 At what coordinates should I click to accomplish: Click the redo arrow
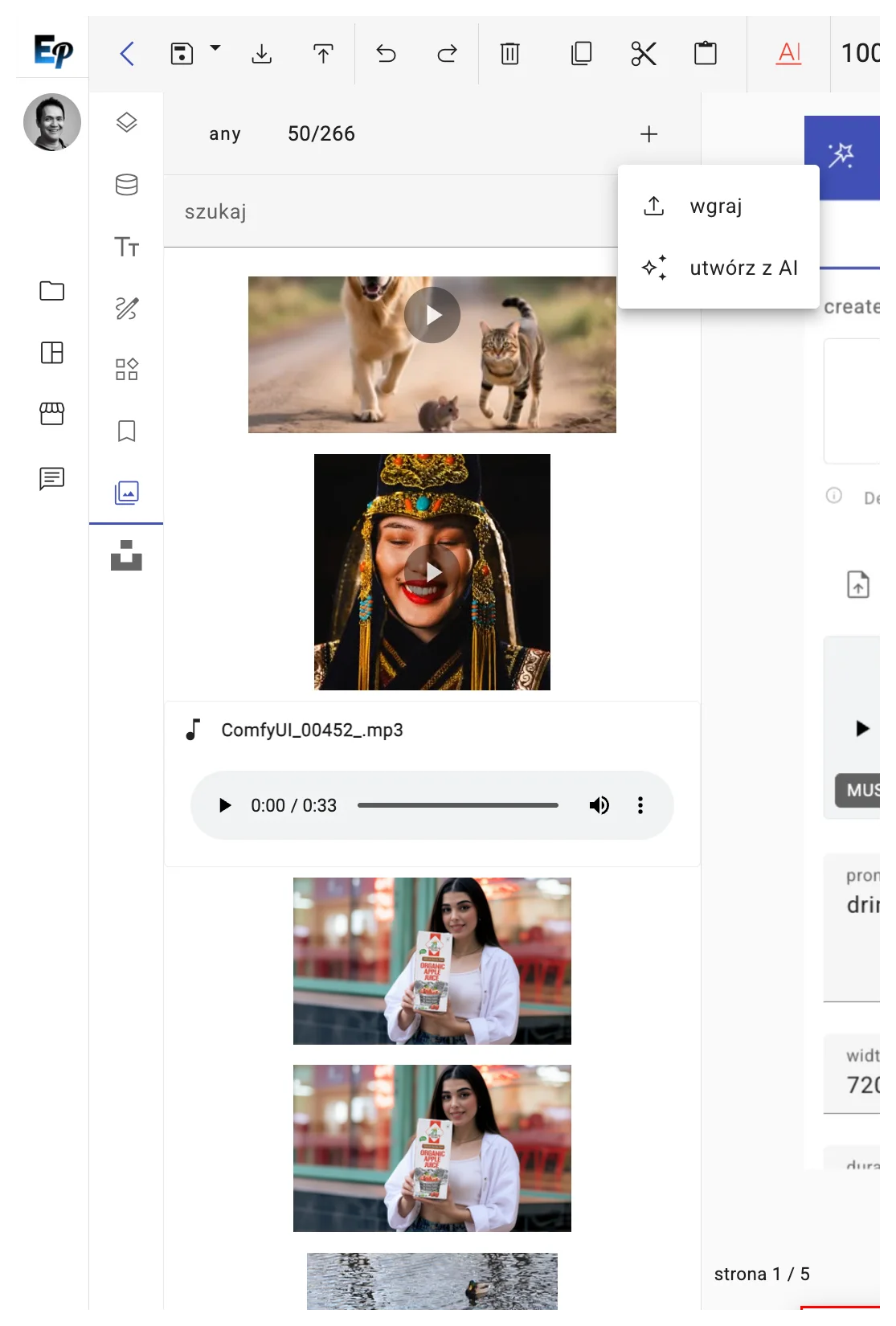pyautogui.click(x=447, y=54)
